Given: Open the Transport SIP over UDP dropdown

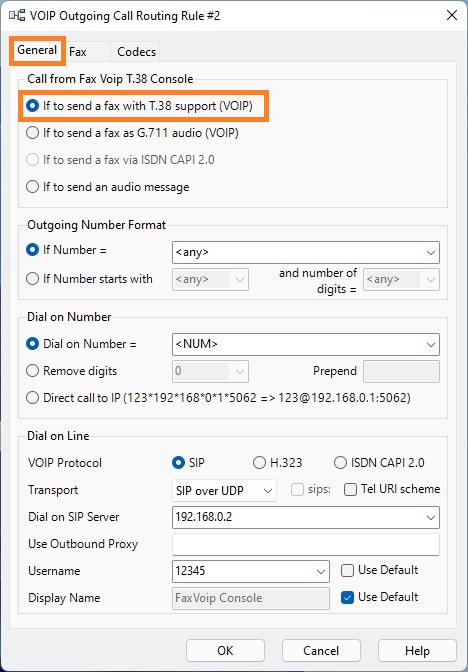Looking at the screenshot, I should [x=224, y=490].
